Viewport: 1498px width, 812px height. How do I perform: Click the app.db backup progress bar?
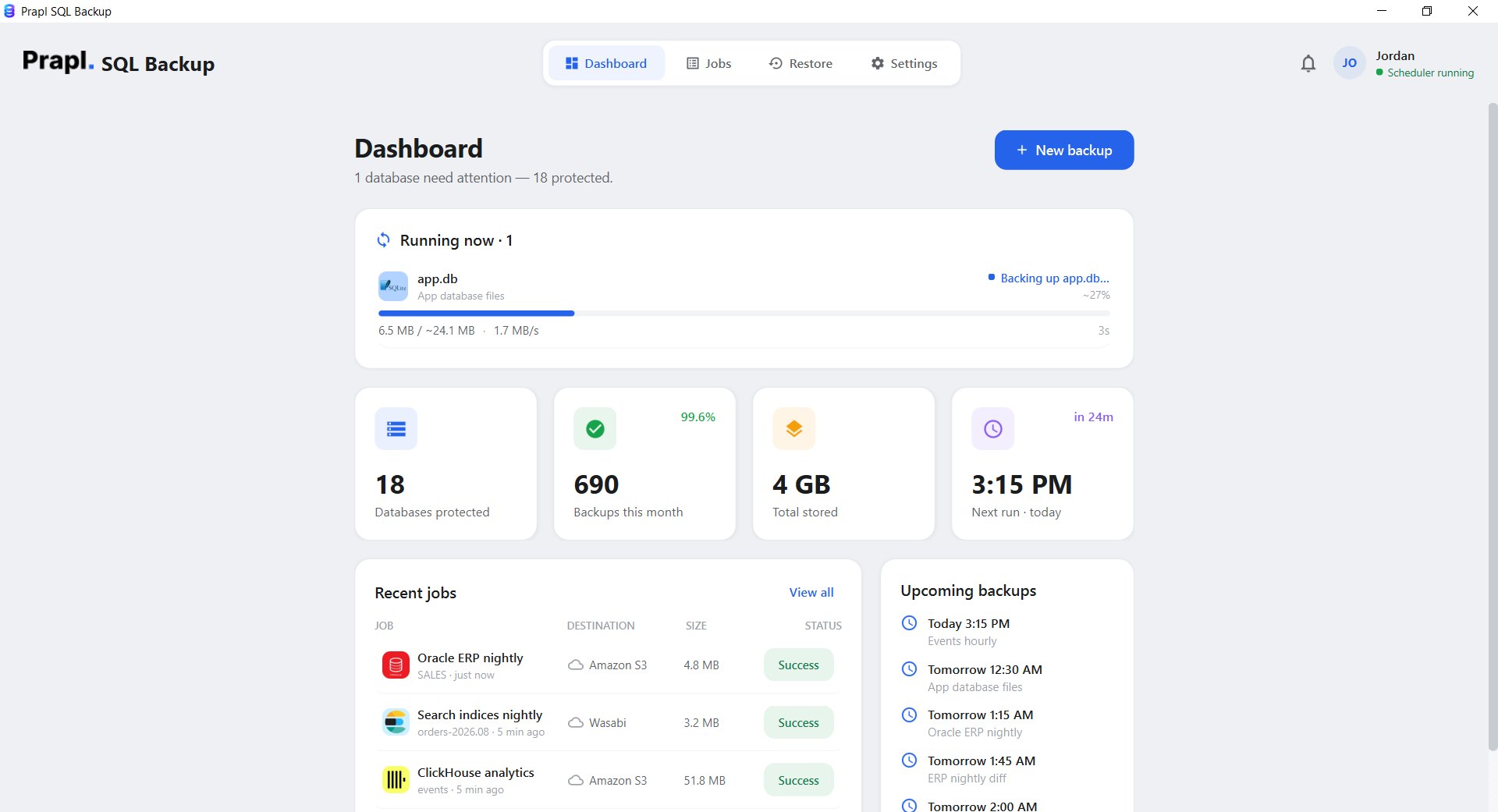tap(744, 314)
